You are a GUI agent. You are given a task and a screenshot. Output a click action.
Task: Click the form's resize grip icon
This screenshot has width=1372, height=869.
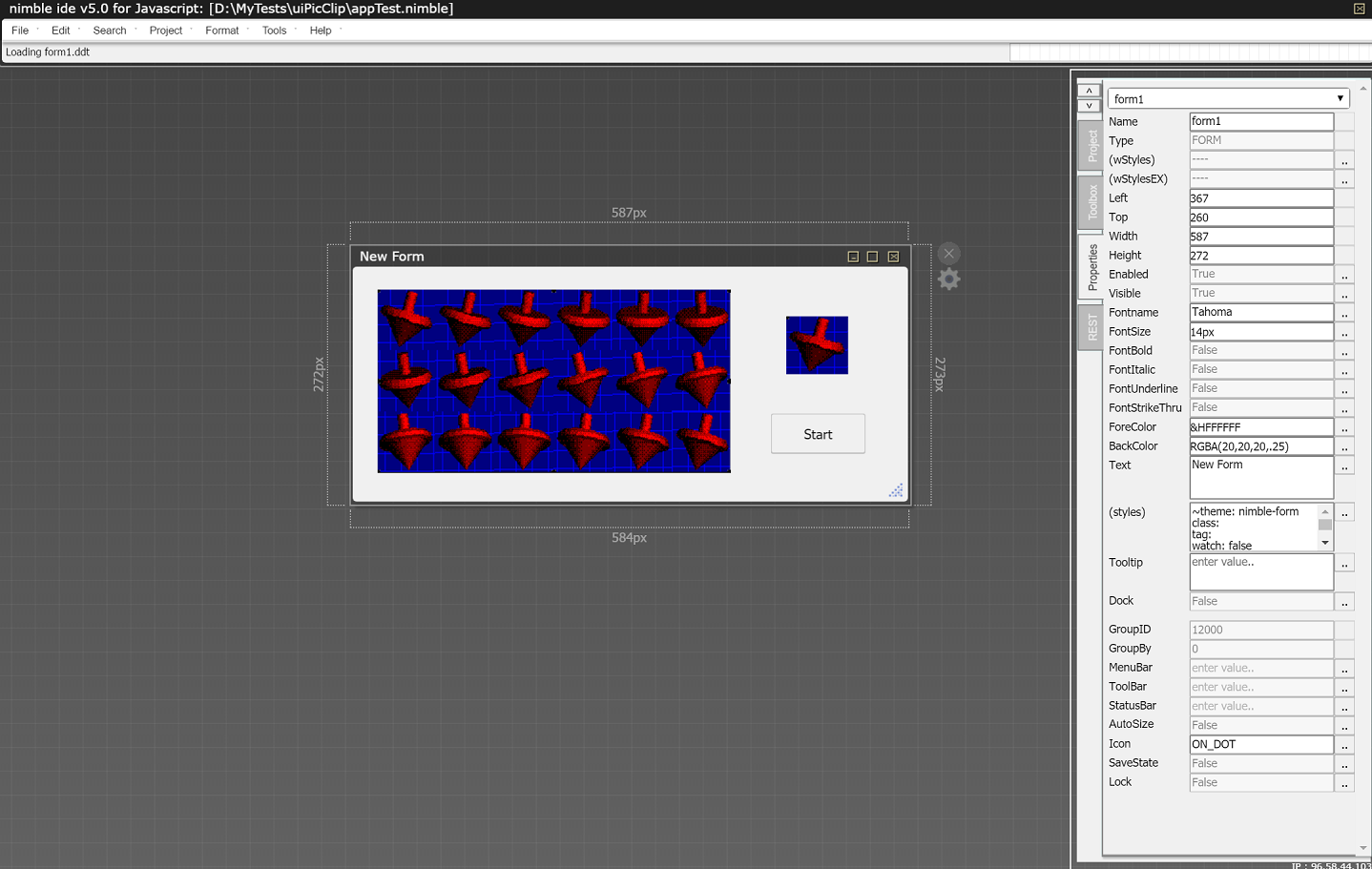pos(896,490)
